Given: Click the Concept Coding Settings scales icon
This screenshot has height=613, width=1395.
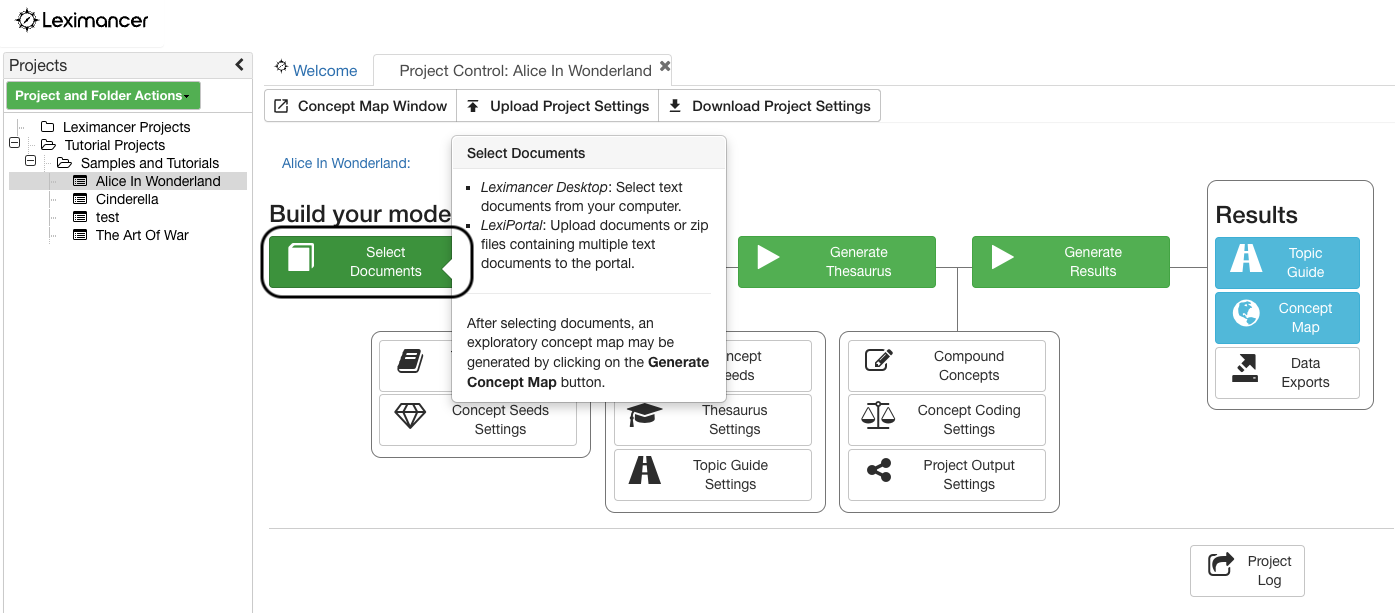Looking at the screenshot, I should pyautogui.click(x=877, y=419).
